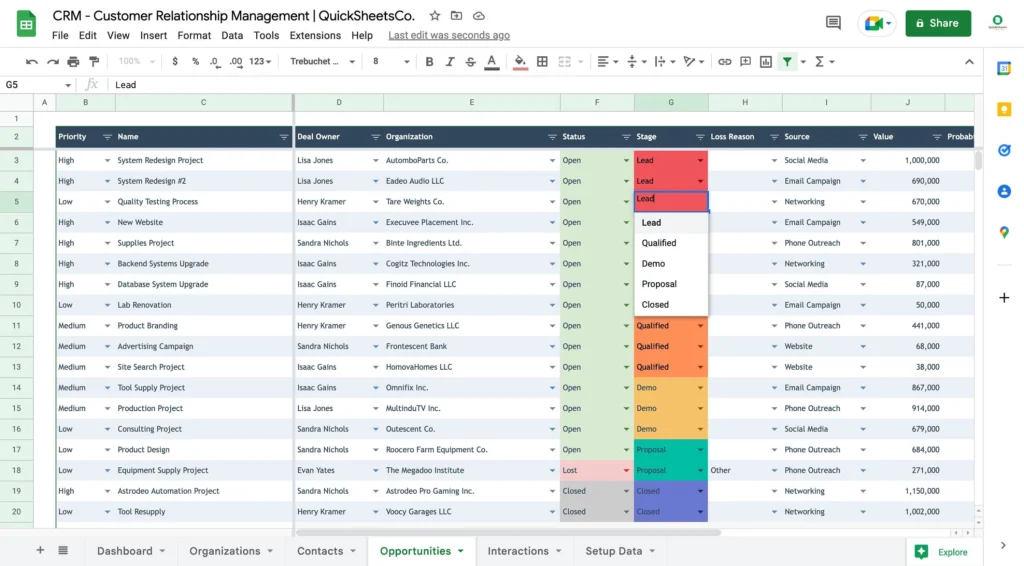Open the File menu
The width and height of the screenshot is (1024, 566).
(x=60, y=35)
